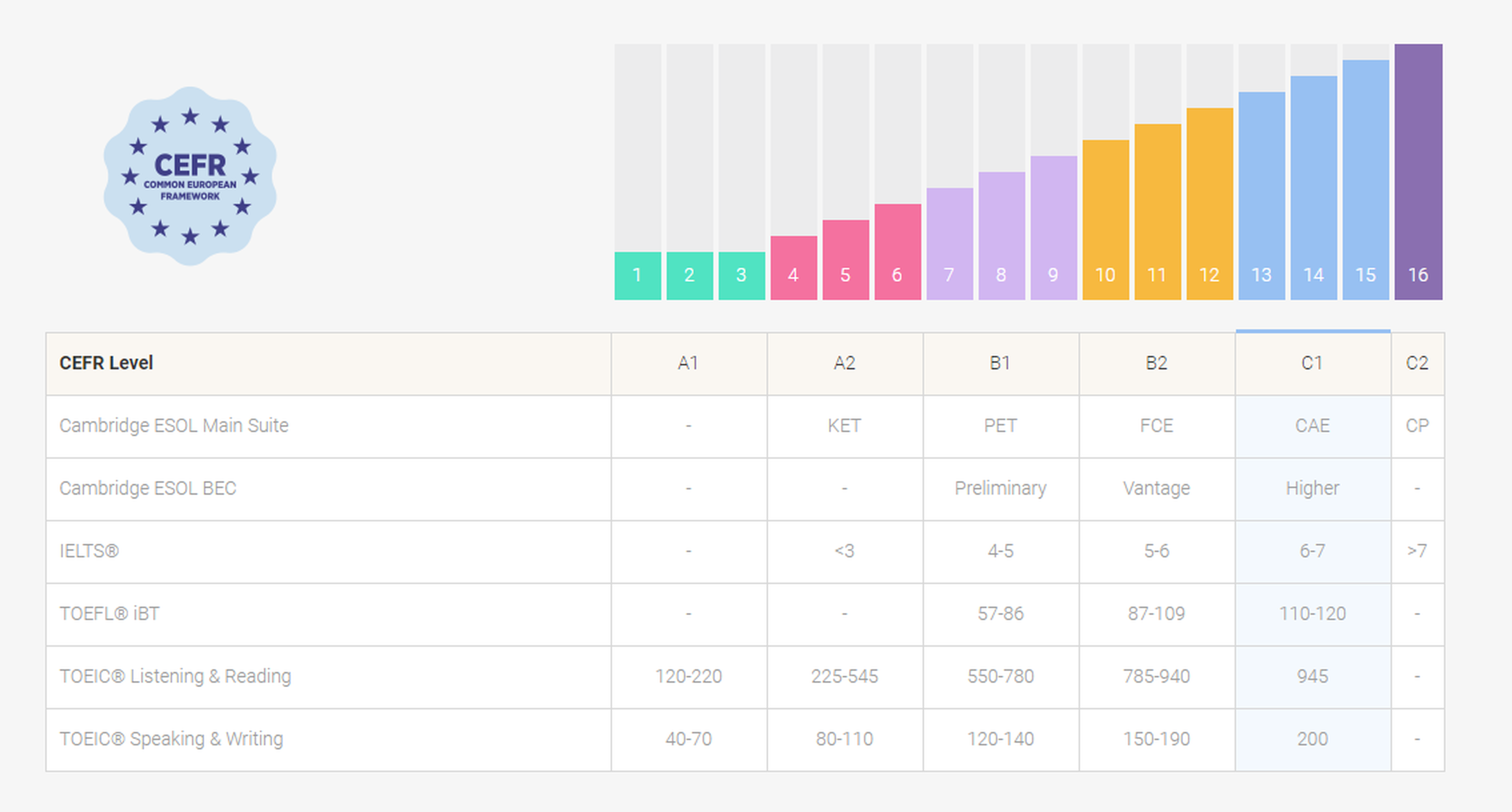1512x812 pixels.
Task: Select the purple level 16 bar
Action: point(1417,172)
